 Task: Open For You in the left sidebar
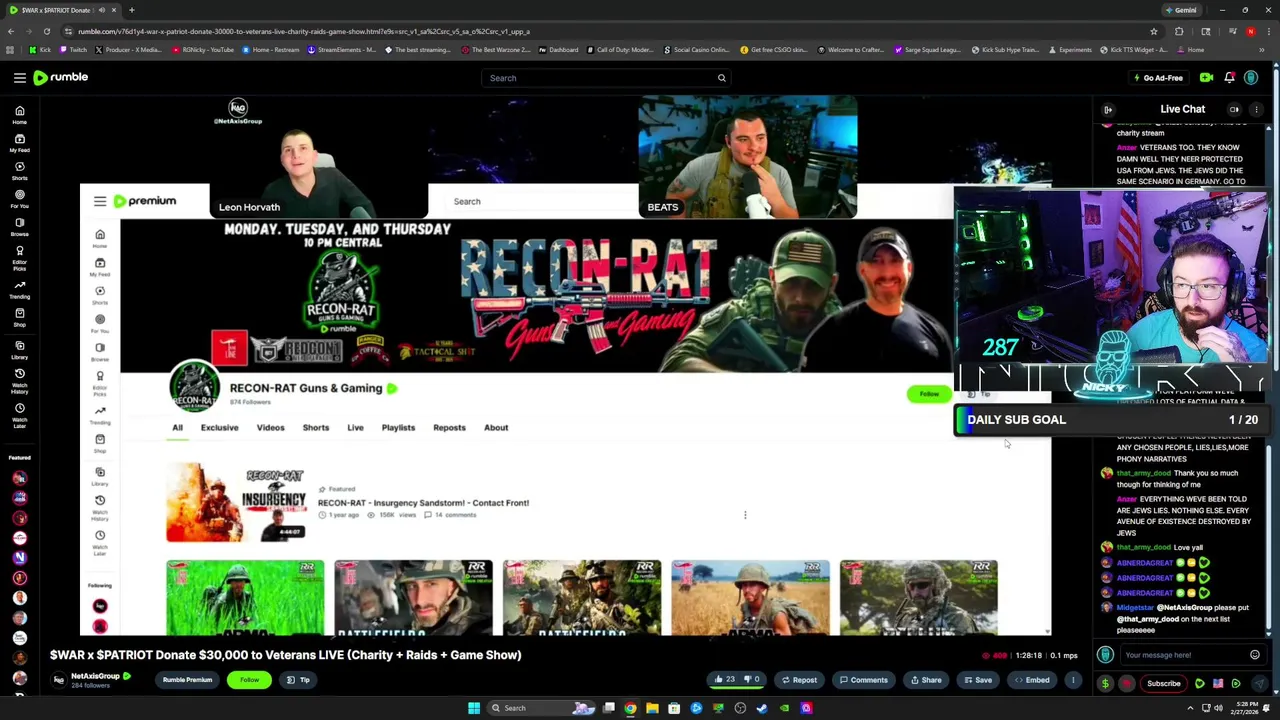19,199
